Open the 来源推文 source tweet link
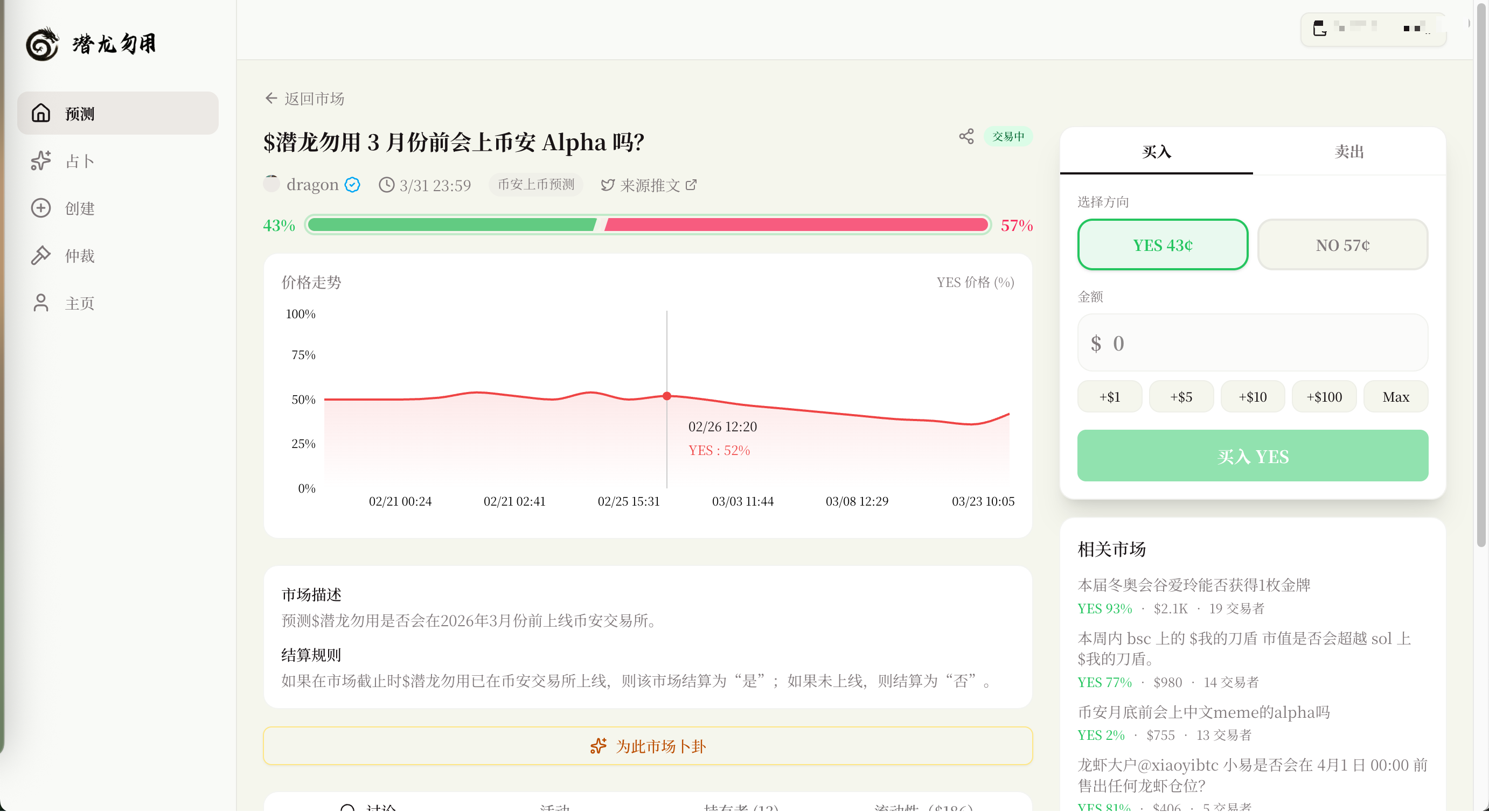1489x812 pixels. coord(649,185)
